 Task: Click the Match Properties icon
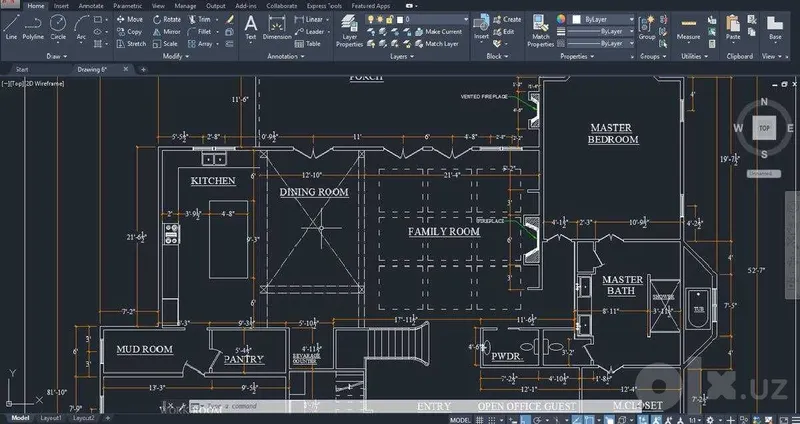point(540,31)
